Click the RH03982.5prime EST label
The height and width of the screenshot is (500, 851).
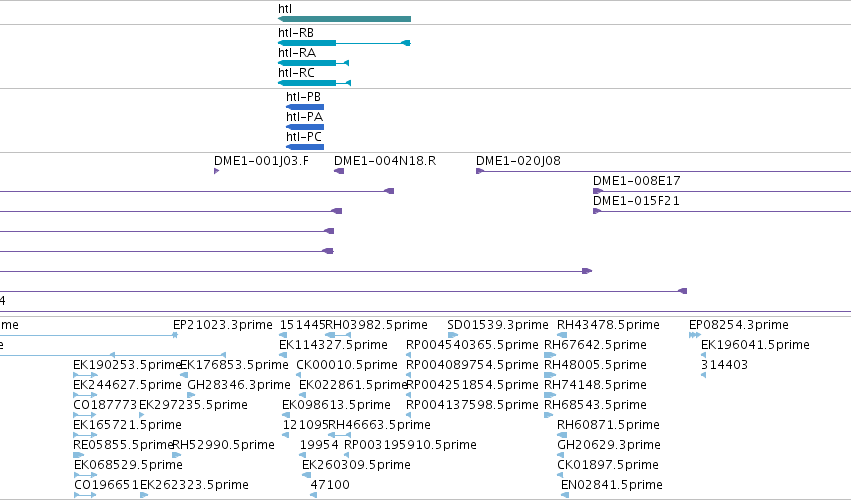[x=376, y=325]
